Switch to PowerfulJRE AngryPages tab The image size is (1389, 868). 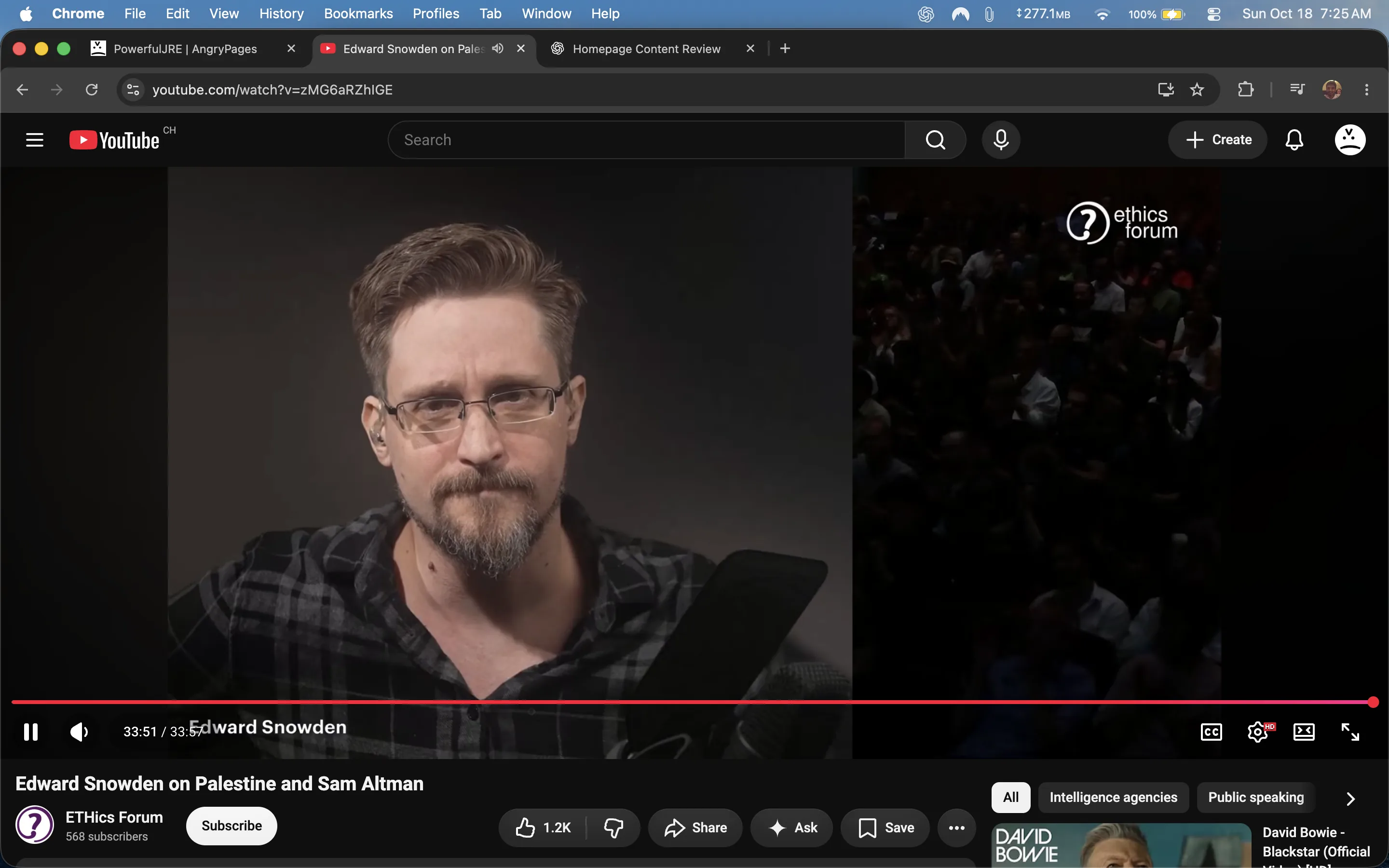185,49
